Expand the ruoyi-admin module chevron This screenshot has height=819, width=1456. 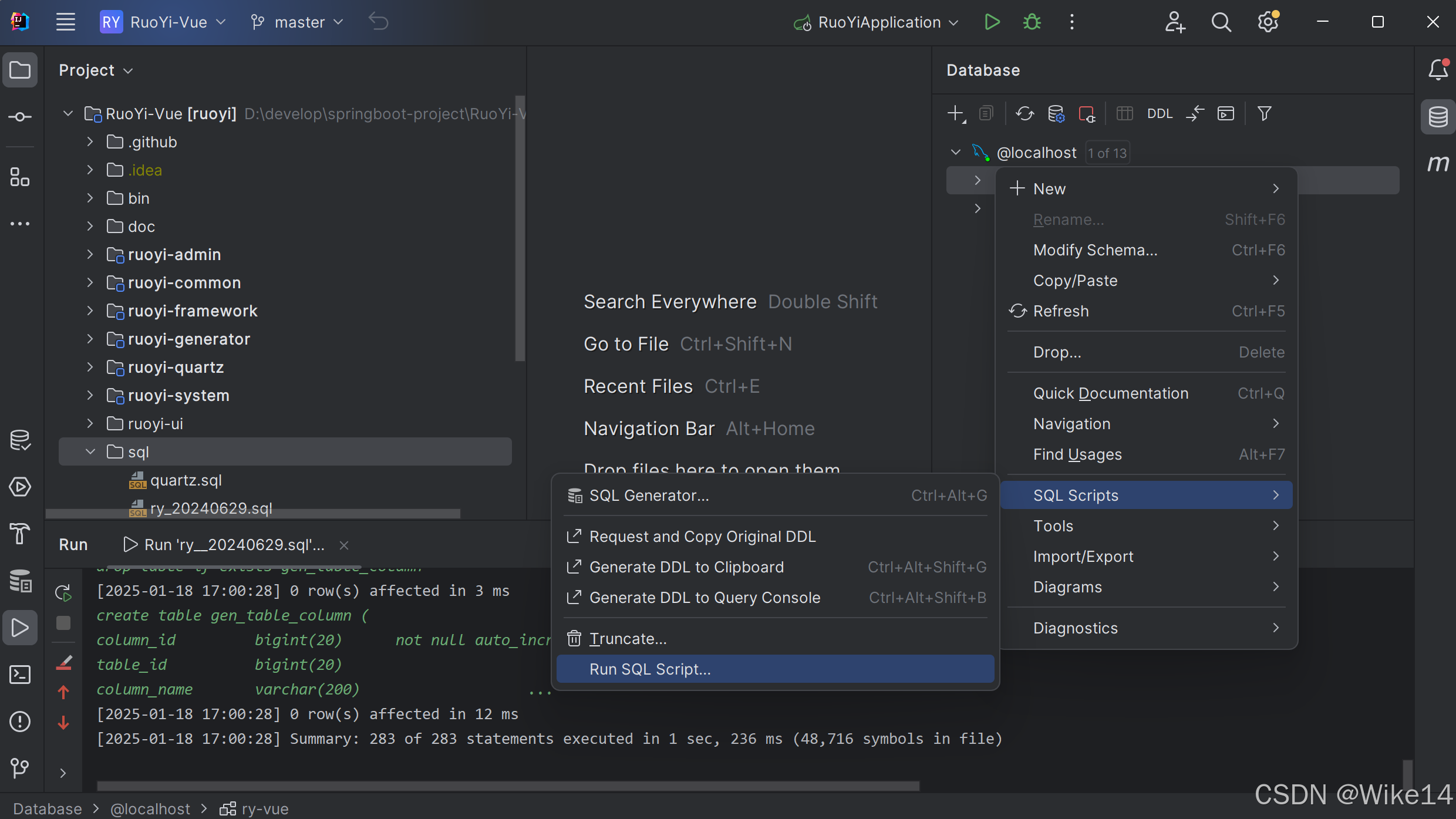90,254
